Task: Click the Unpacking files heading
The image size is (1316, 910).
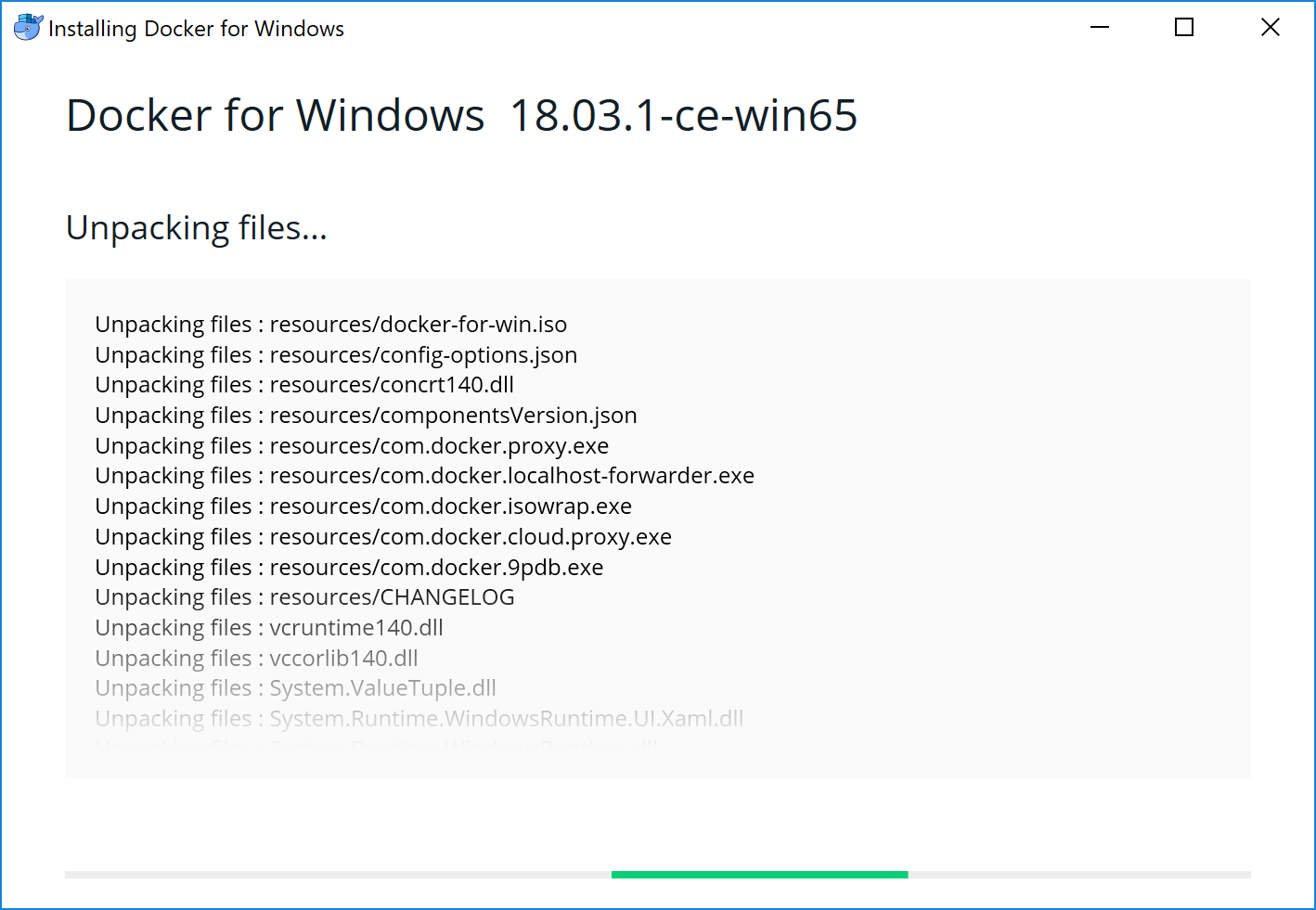Action: coord(195,227)
